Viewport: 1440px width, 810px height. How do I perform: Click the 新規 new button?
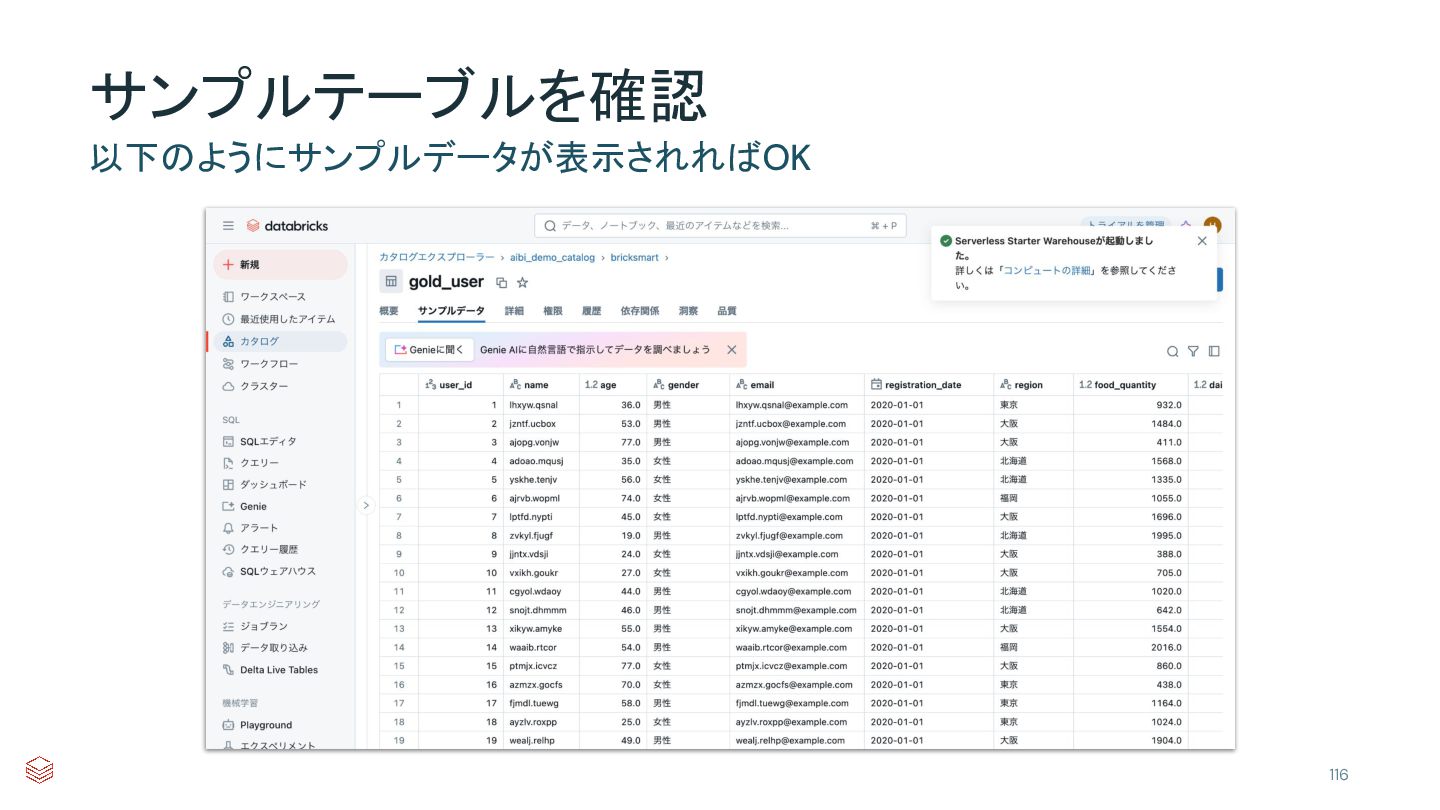[280, 265]
